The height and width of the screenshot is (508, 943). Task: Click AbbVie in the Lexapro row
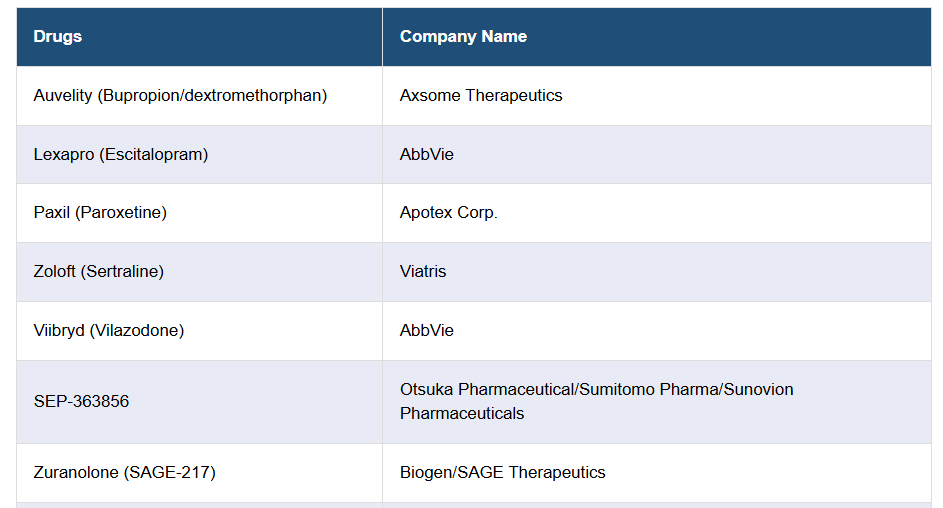[427, 155]
